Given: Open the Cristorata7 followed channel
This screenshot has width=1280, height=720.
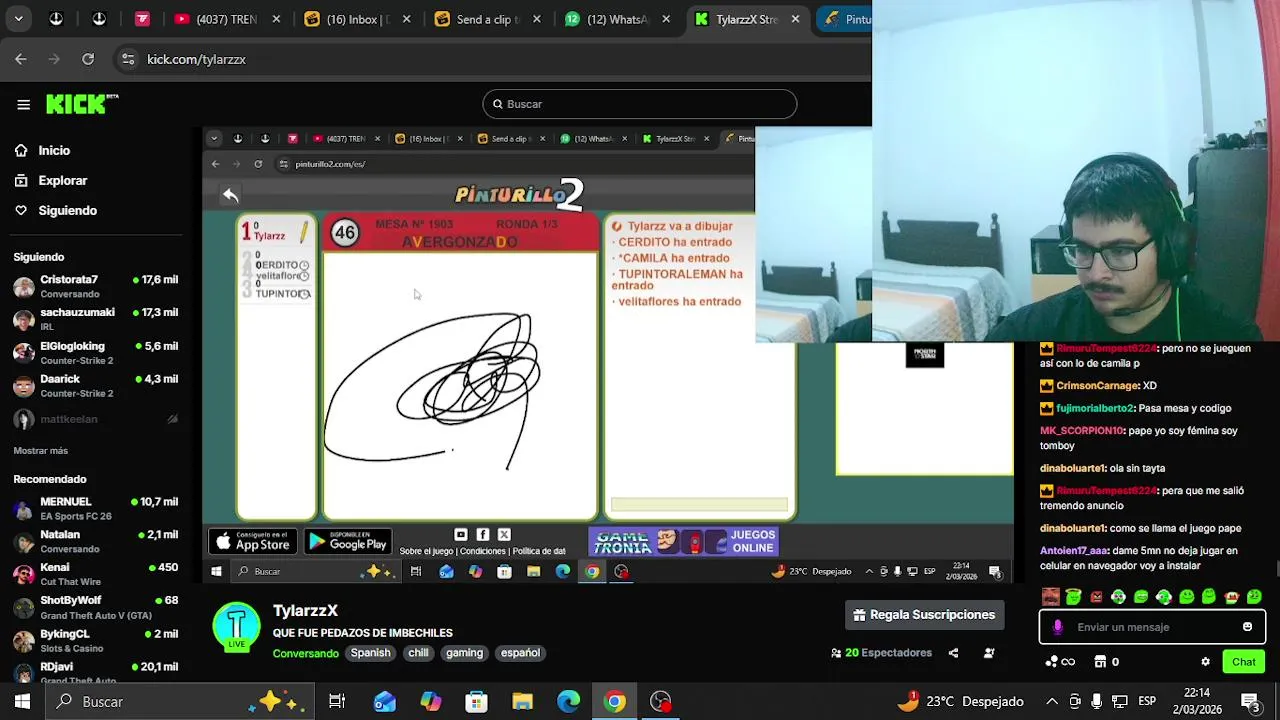Looking at the screenshot, I should point(96,286).
